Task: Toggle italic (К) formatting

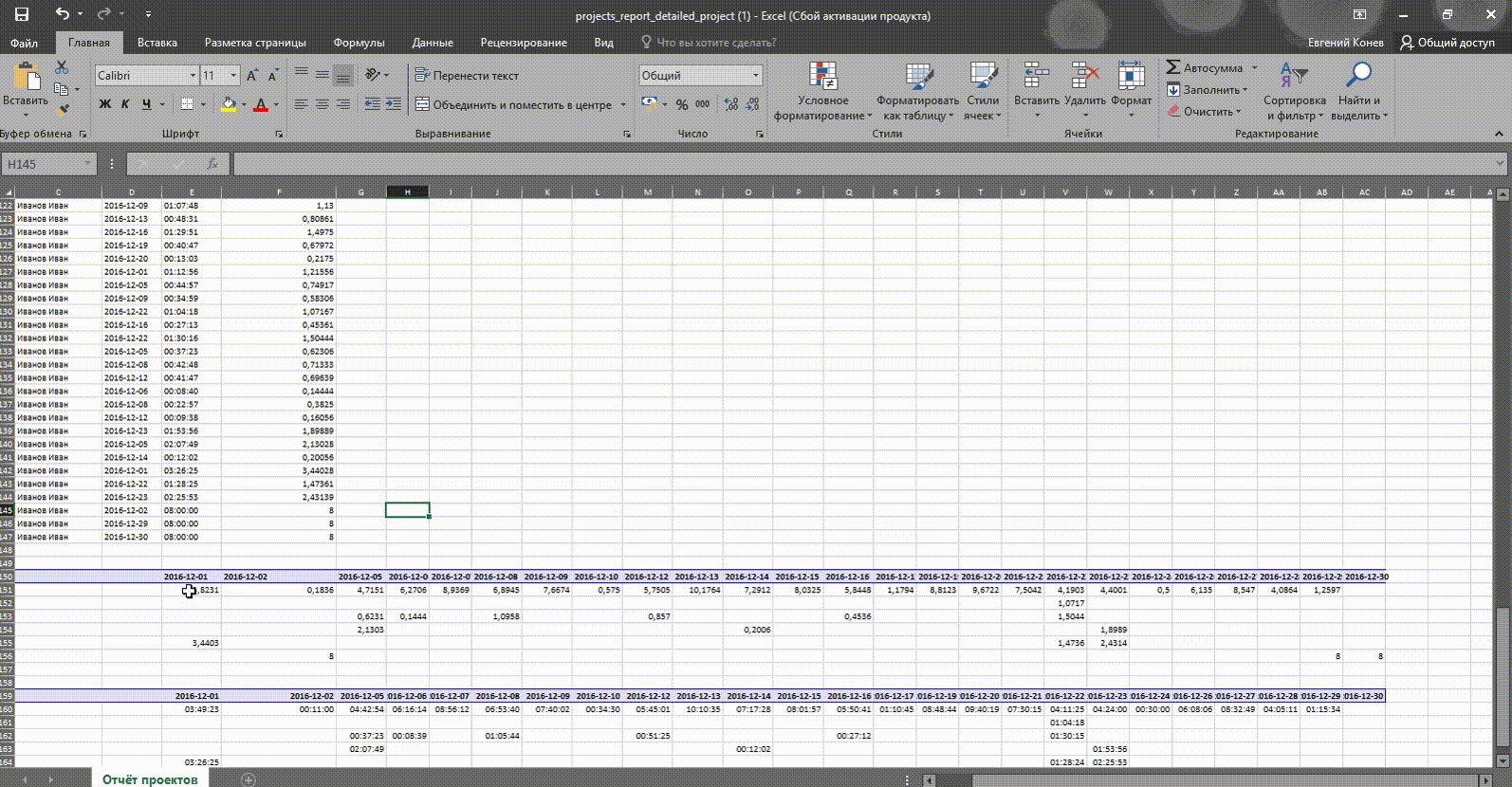Action: [125, 104]
